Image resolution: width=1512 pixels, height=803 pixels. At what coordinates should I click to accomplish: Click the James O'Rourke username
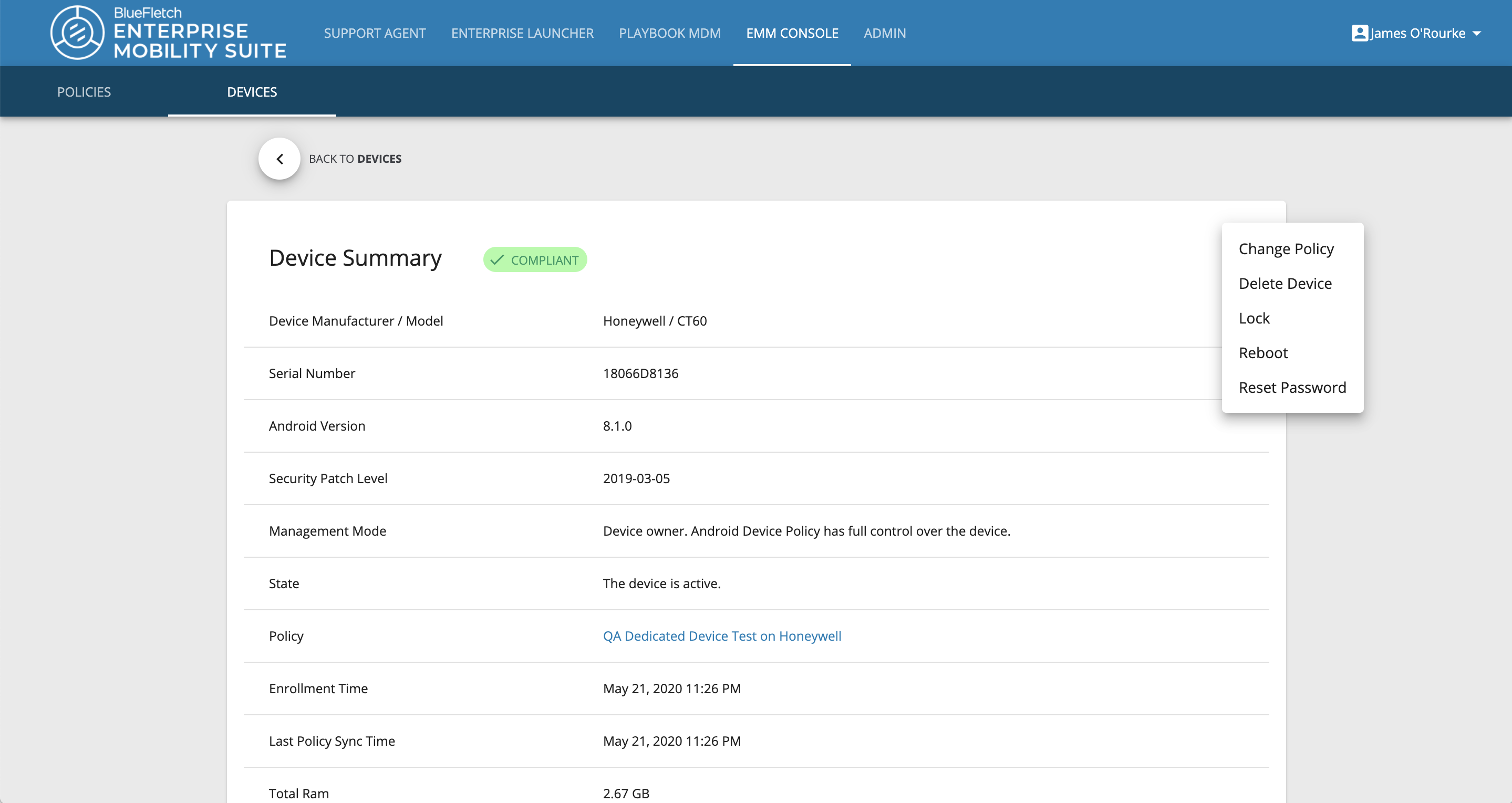[1417, 34]
